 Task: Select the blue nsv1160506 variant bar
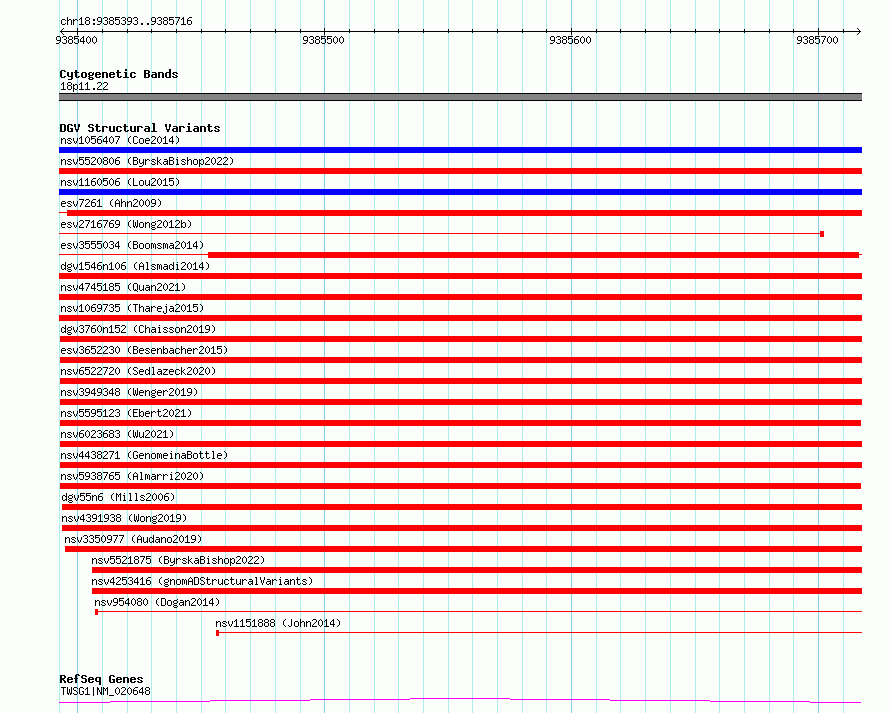460,192
